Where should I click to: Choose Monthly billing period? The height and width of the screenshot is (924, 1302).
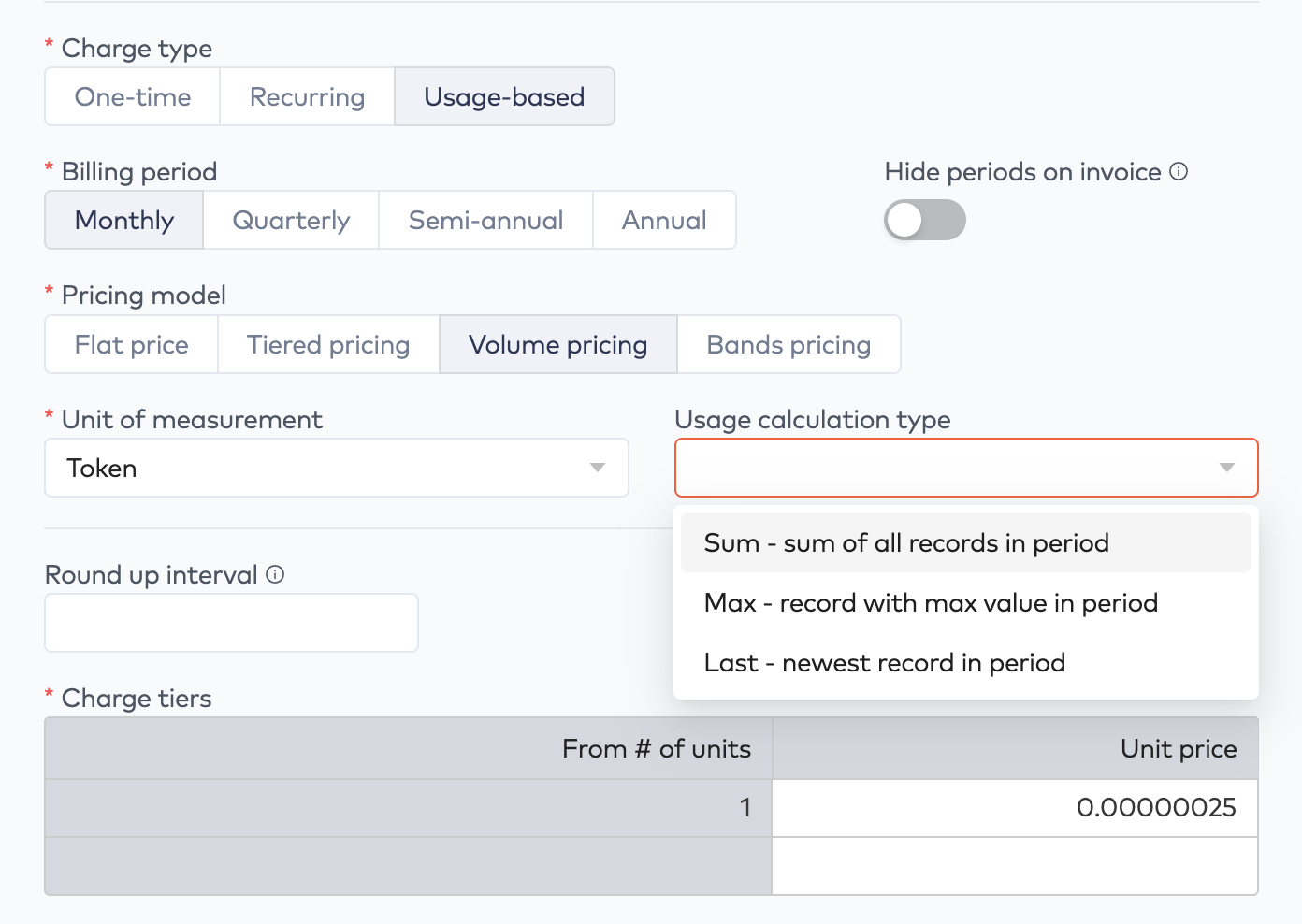tap(124, 220)
